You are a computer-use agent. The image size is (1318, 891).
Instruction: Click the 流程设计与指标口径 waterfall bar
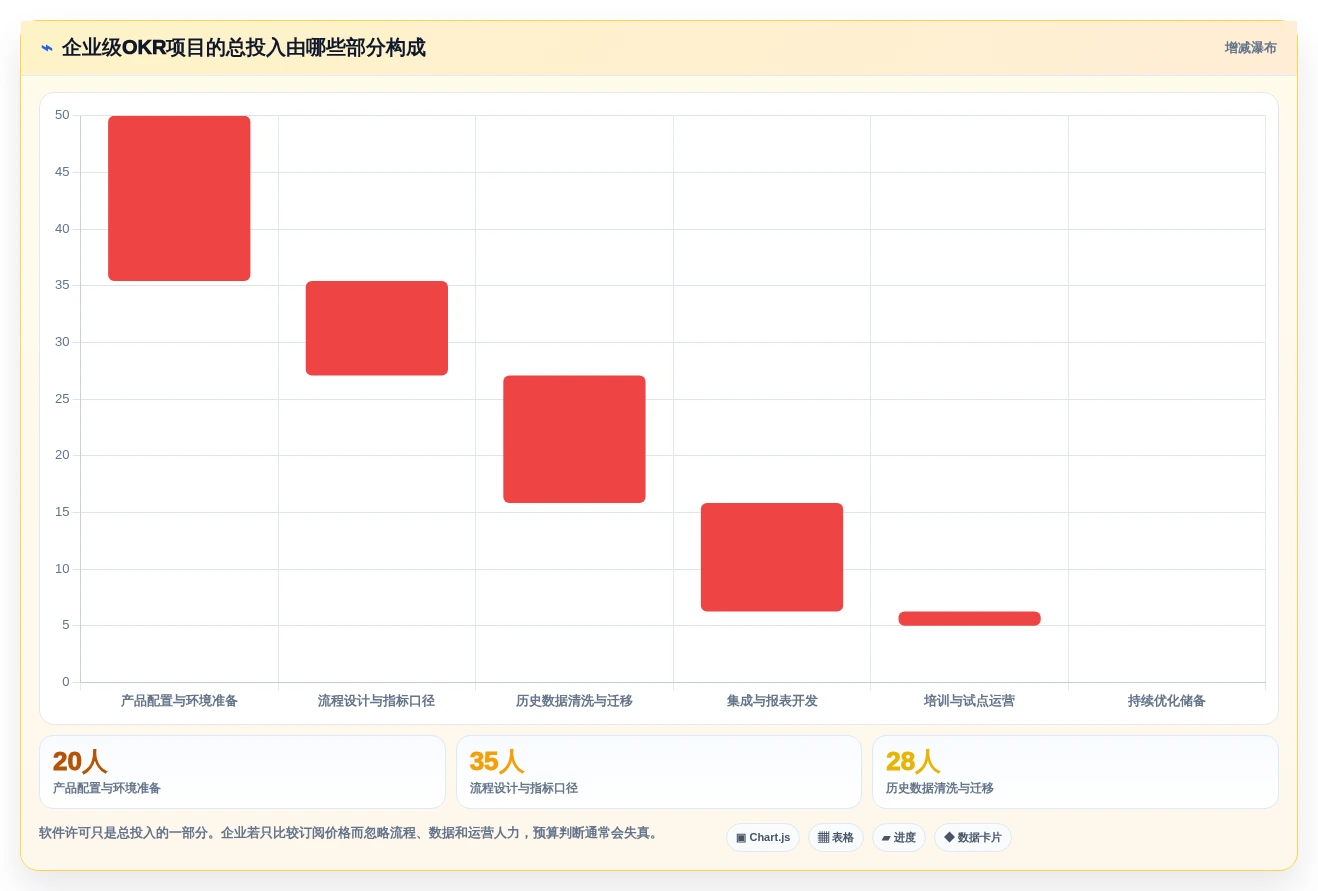tap(377, 328)
